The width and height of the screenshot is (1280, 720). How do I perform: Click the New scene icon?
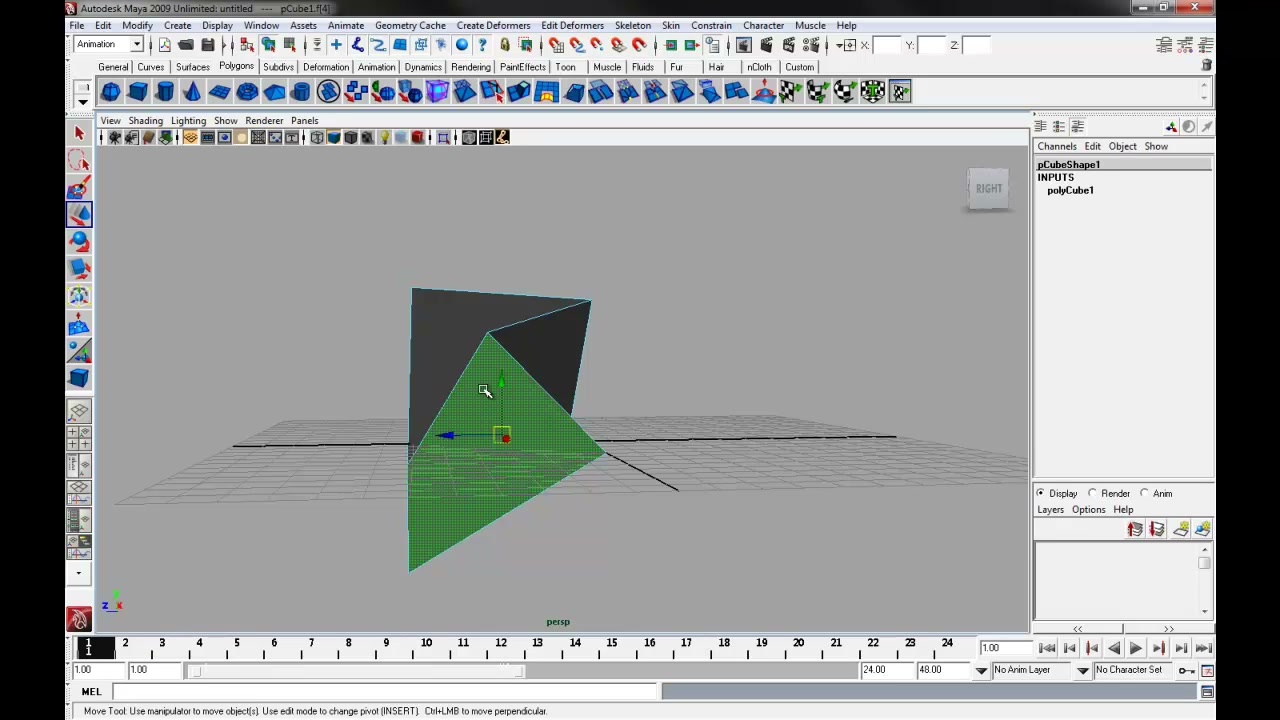[x=164, y=45]
